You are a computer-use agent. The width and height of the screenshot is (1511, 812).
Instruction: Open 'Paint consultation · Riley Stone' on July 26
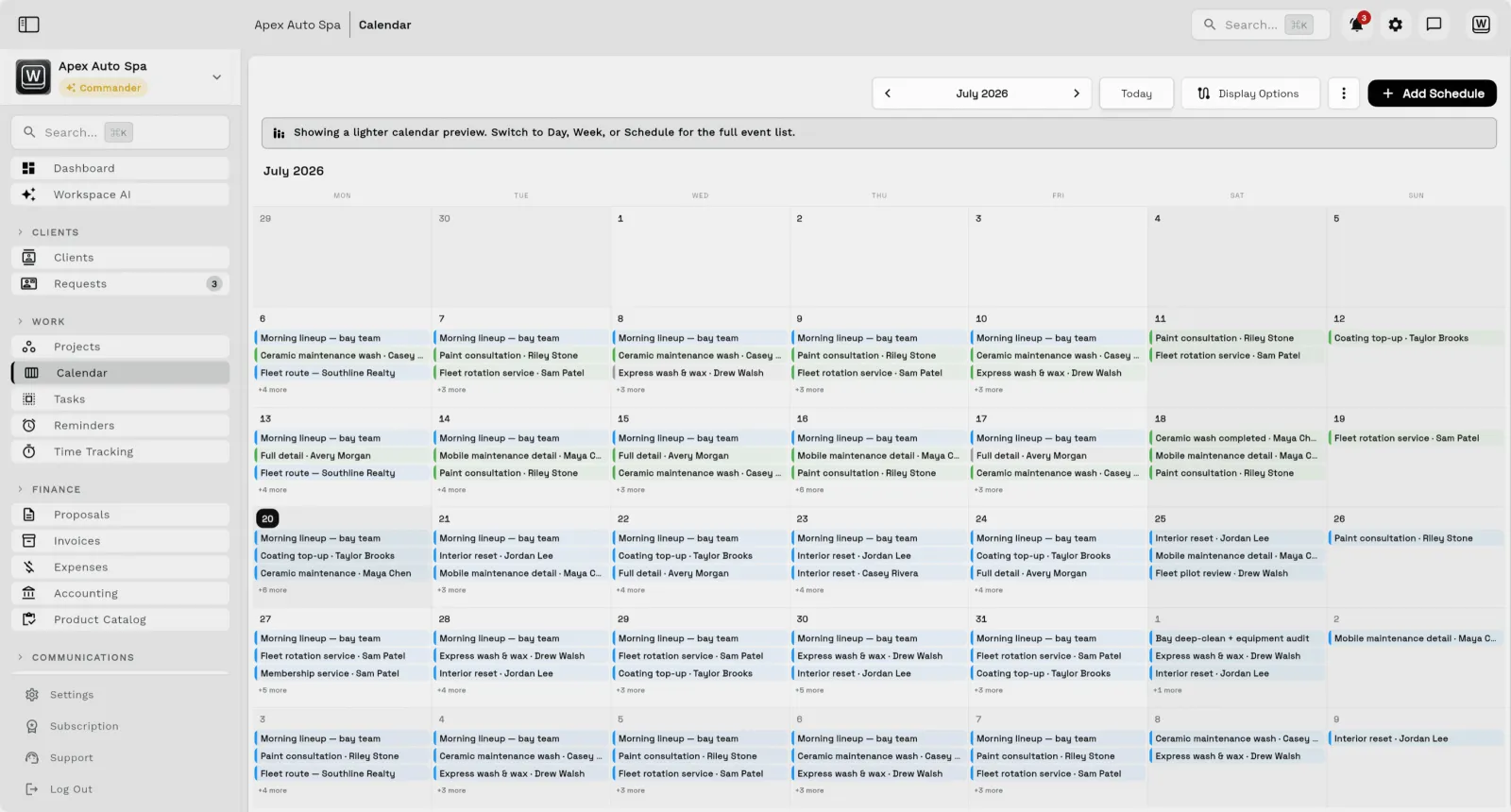(1416, 538)
